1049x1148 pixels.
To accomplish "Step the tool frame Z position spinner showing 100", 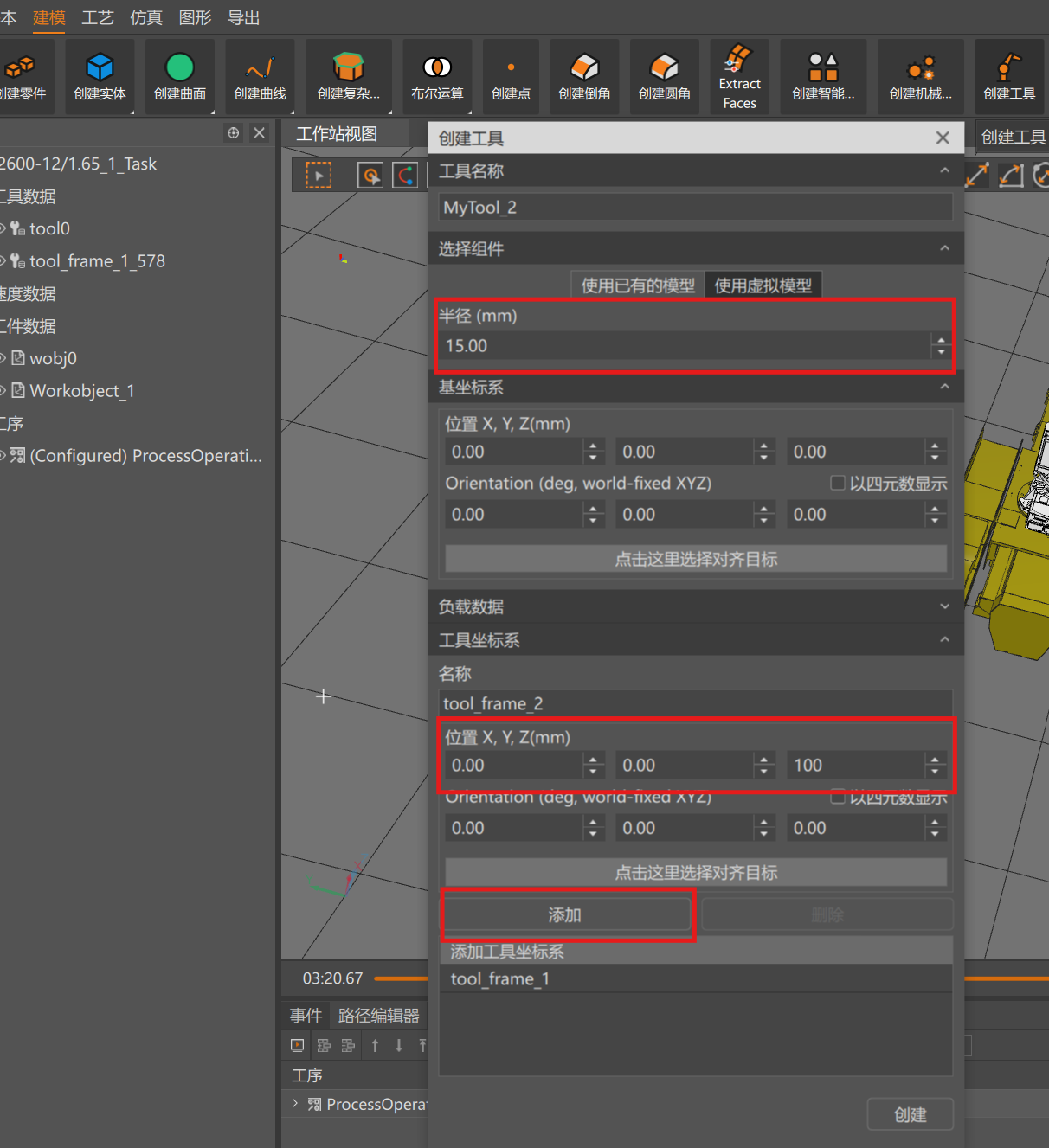I will pyautogui.click(x=934, y=765).
